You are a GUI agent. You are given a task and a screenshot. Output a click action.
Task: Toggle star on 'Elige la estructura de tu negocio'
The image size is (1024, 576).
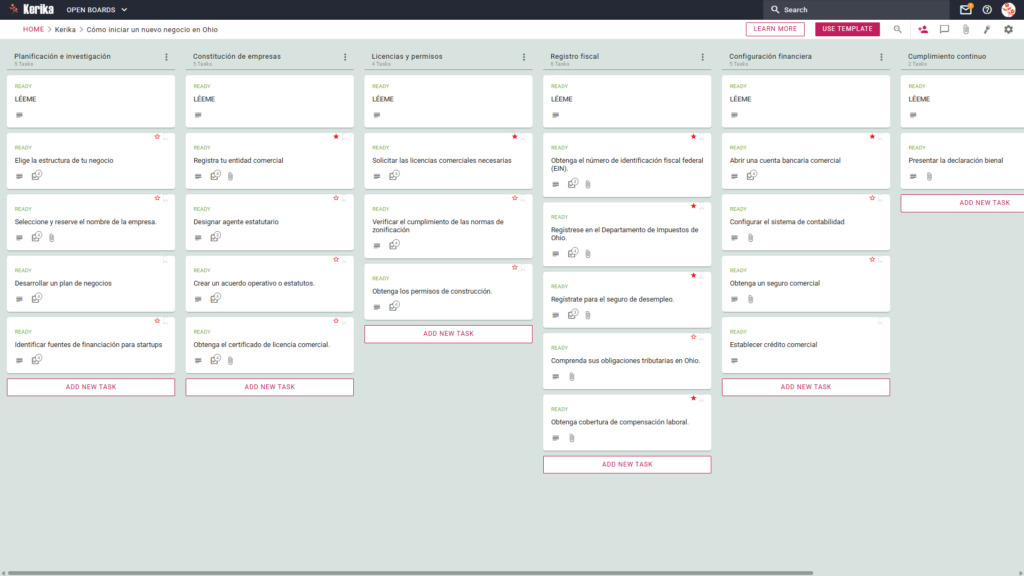tap(157, 136)
